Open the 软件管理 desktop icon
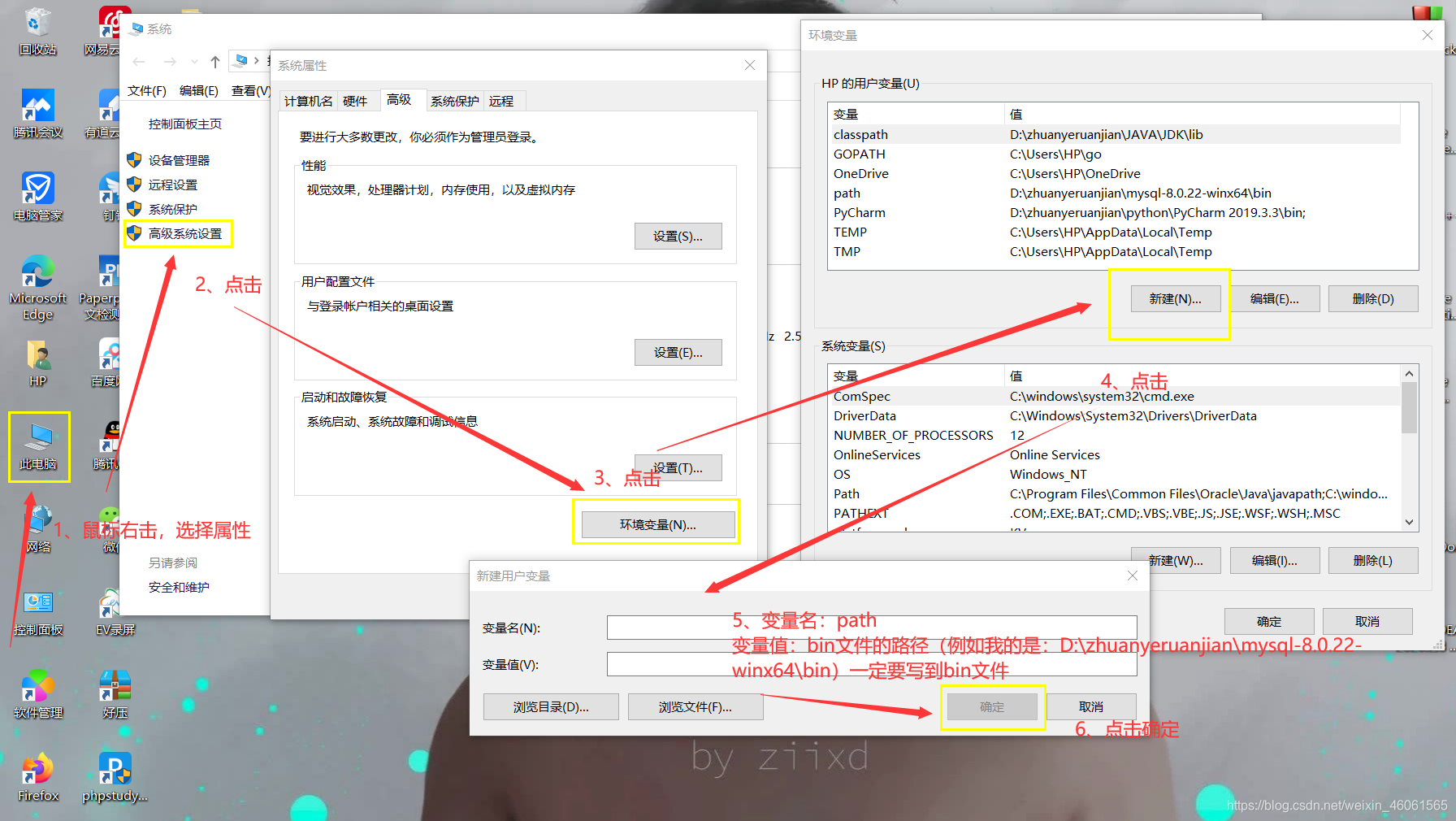Viewport: 1456px width, 821px height. coord(37,695)
